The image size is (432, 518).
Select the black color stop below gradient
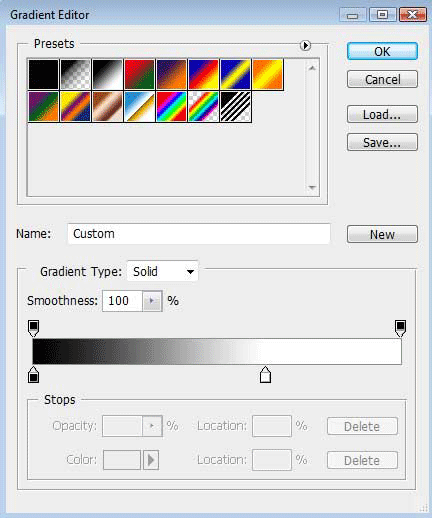pos(33,374)
